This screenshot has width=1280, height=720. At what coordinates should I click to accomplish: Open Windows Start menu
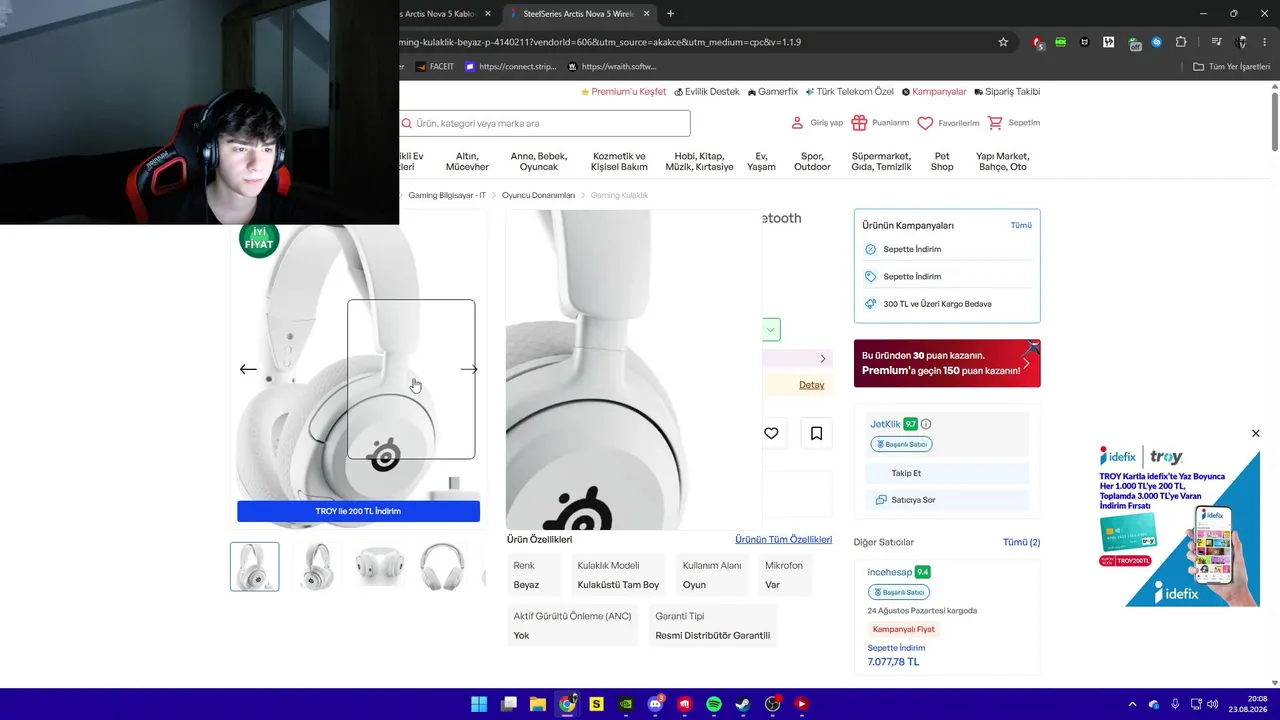(x=479, y=704)
